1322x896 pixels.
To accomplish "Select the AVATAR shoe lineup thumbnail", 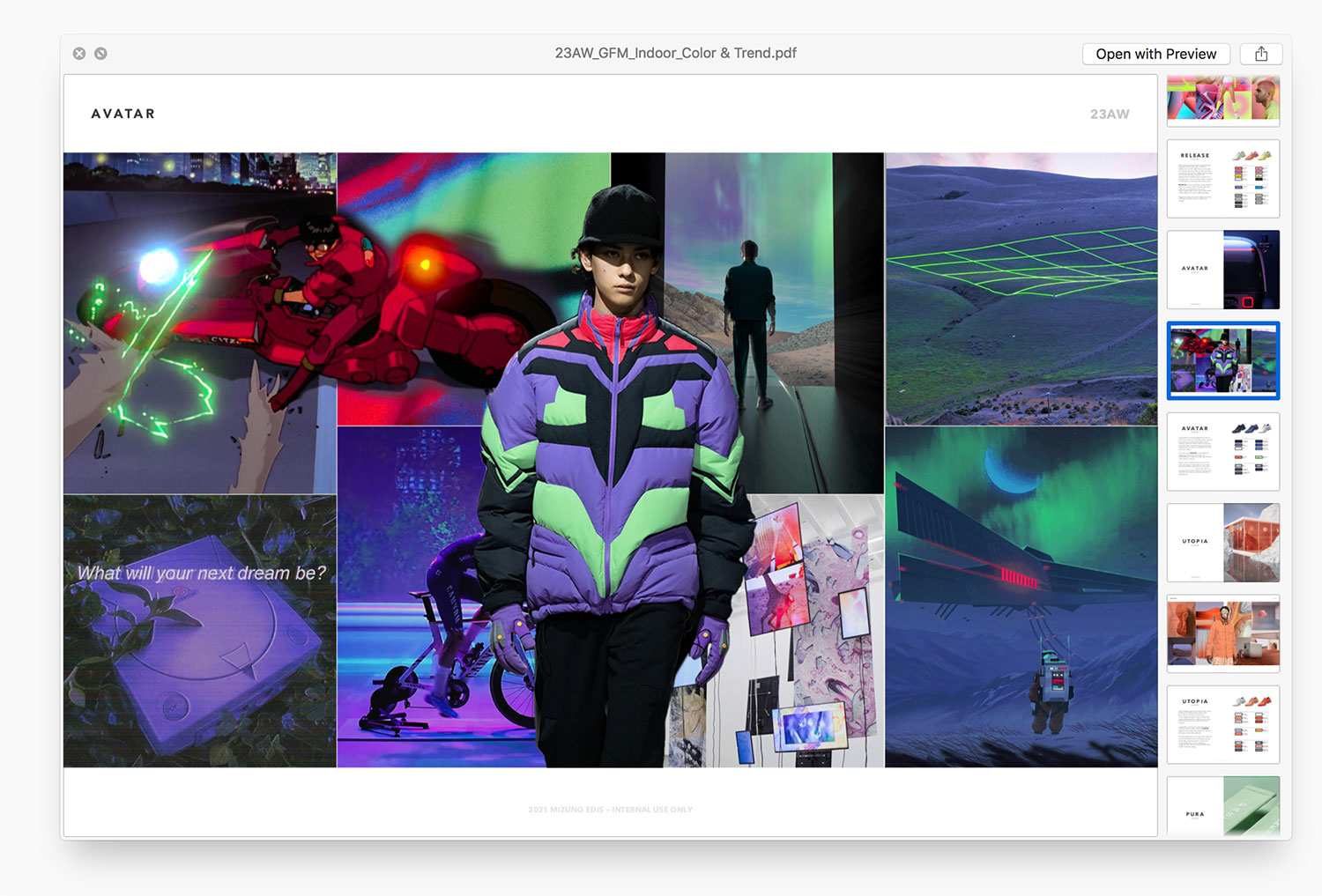I will pos(1223,452).
